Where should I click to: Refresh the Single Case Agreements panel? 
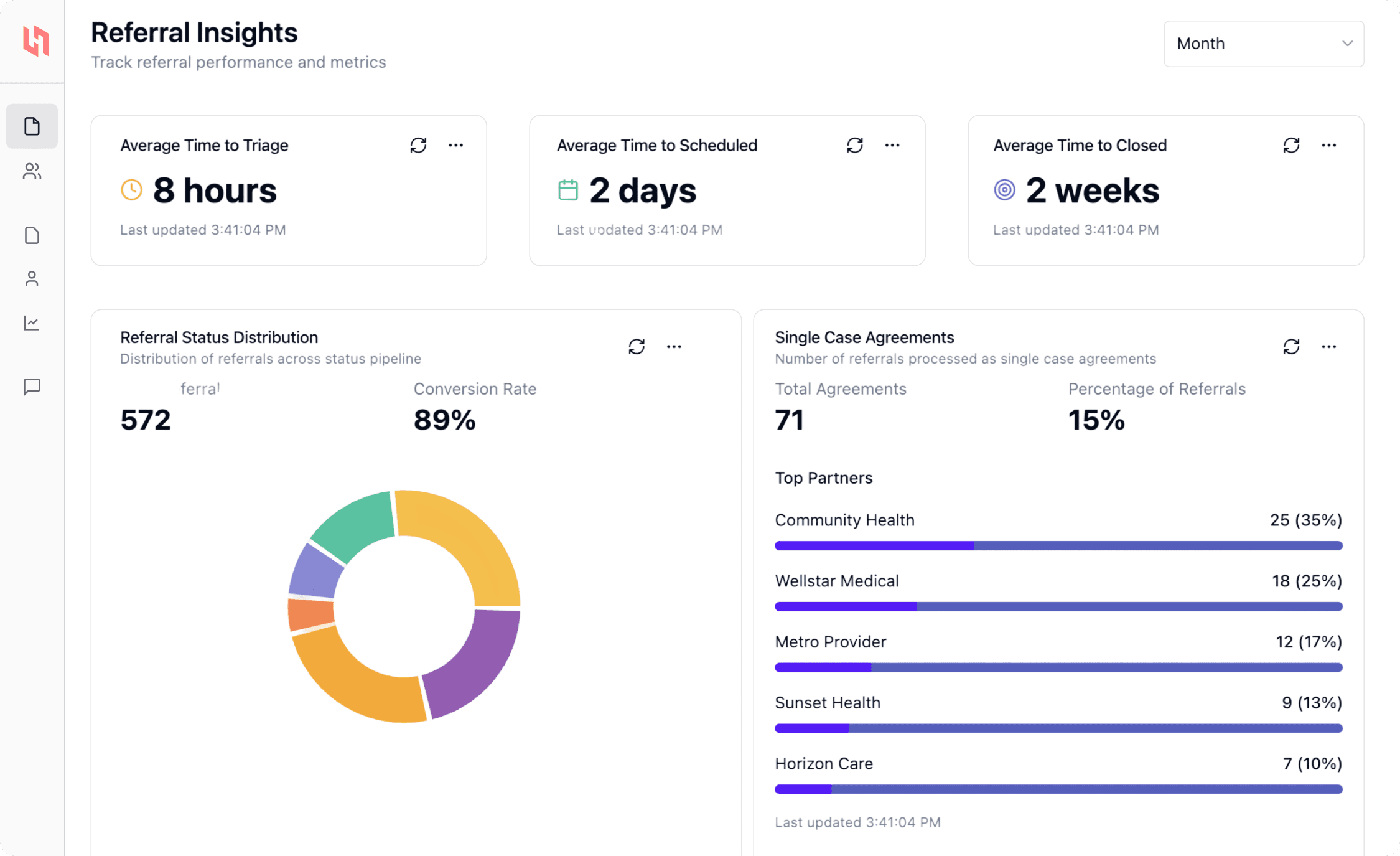[1291, 346]
